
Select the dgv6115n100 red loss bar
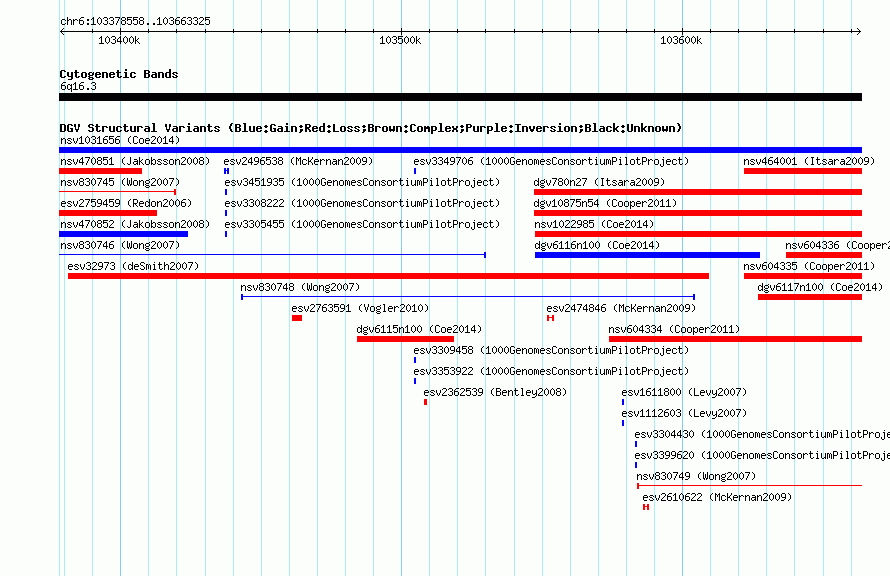click(x=405, y=339)
